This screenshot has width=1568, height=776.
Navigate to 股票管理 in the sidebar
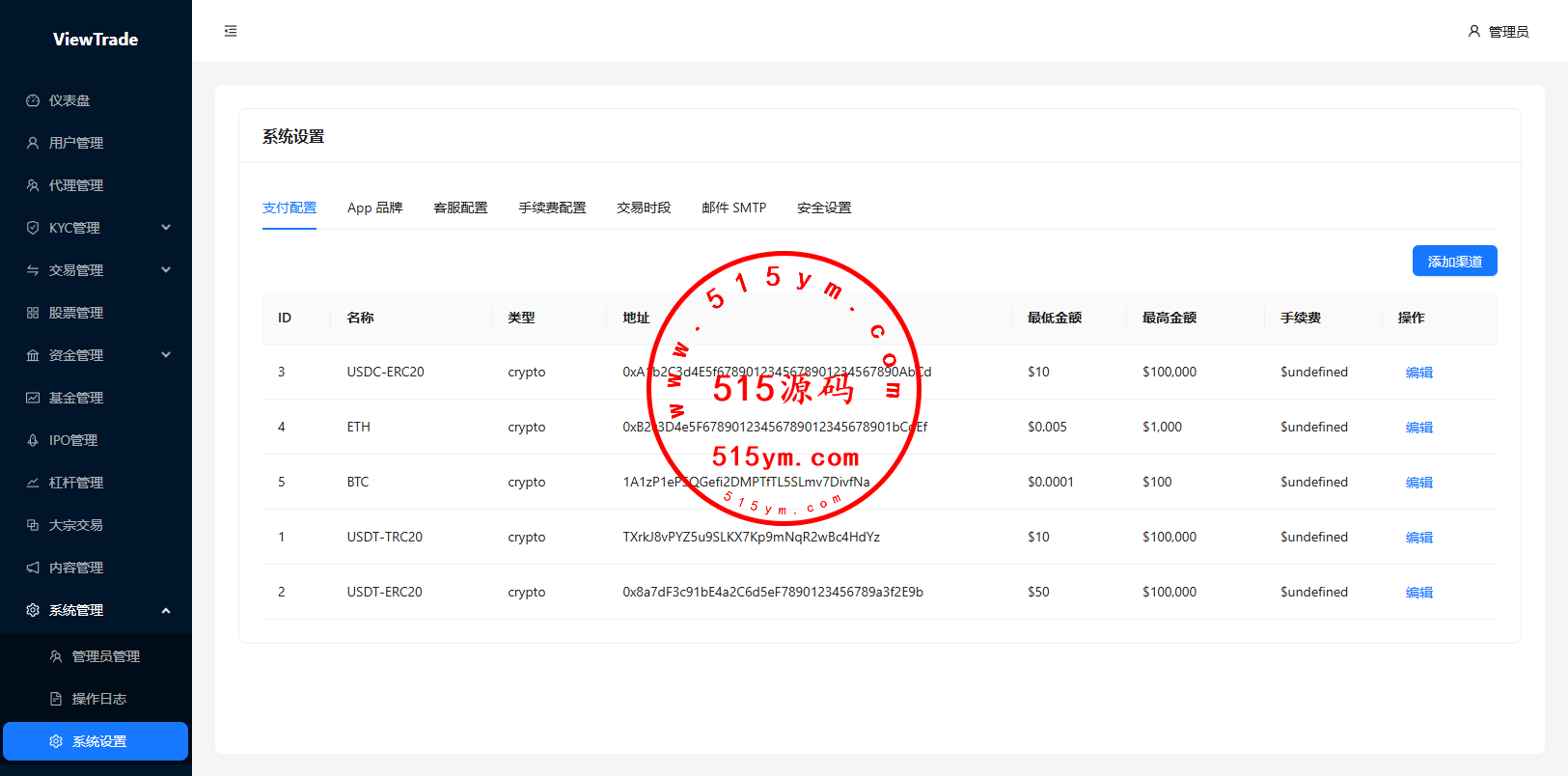pyautogui.click(x=96, y=313)
